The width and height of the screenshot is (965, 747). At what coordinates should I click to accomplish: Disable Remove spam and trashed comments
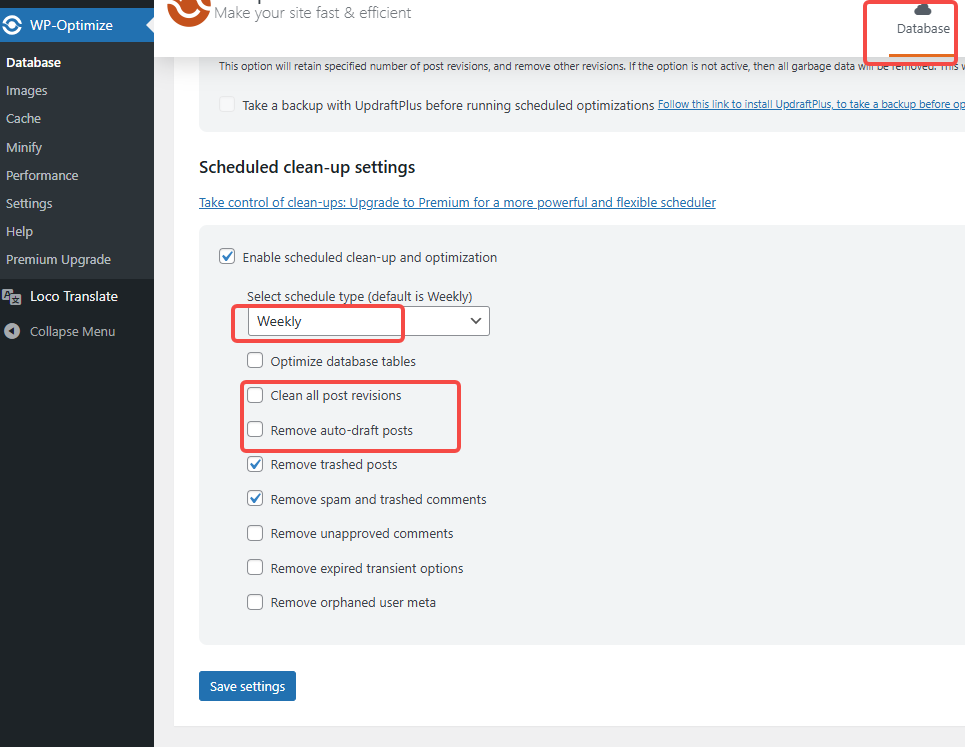pos(255,499)
